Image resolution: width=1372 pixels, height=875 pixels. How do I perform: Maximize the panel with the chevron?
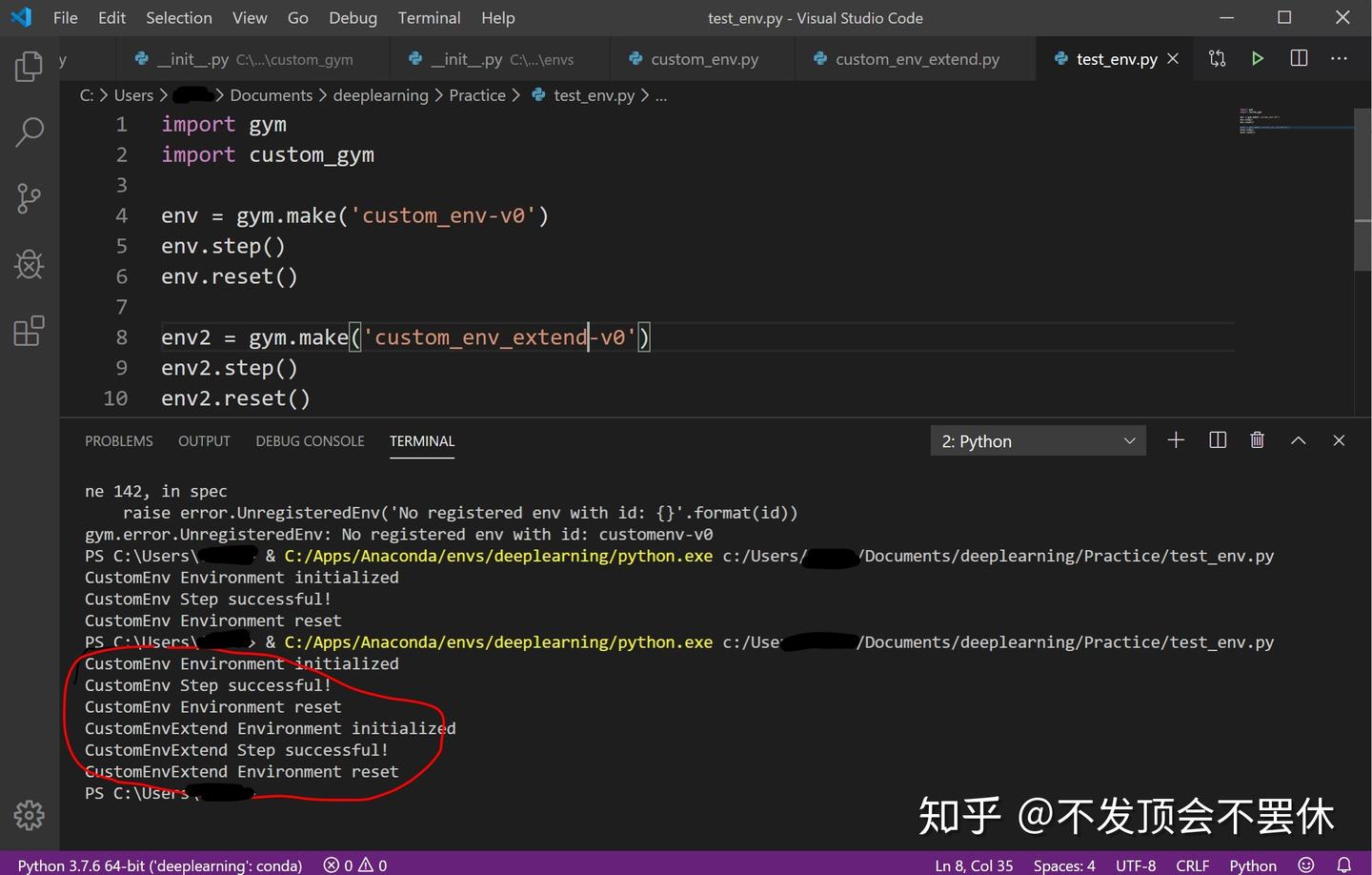click(1298, 439)
